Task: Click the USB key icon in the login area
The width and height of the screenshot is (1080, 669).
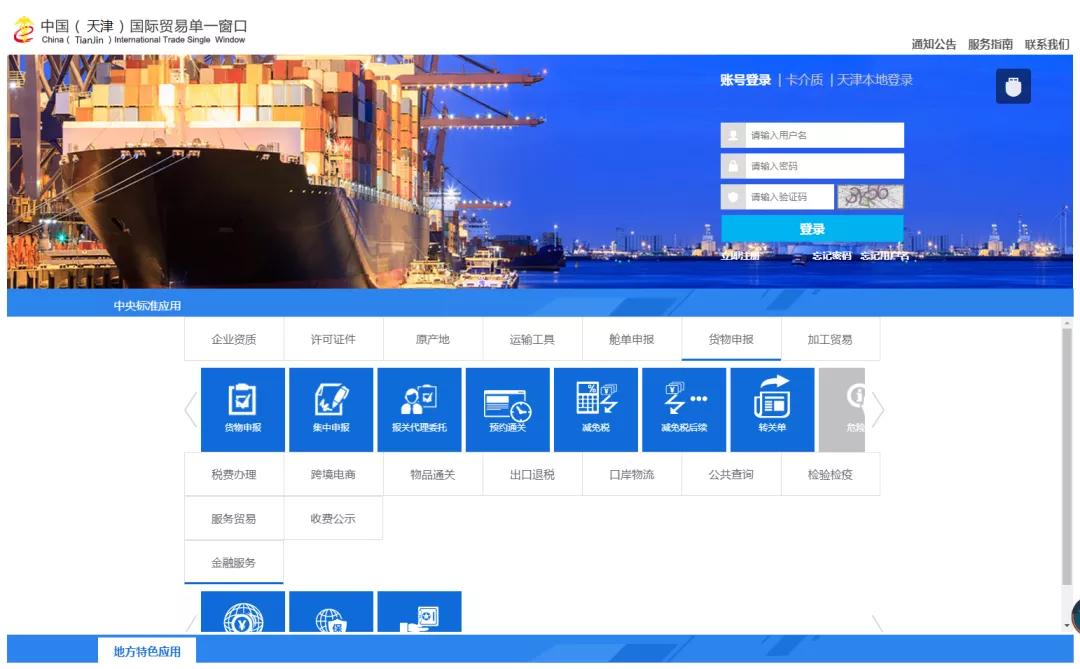Action: pyautogui.click(x=1012, y=86)
